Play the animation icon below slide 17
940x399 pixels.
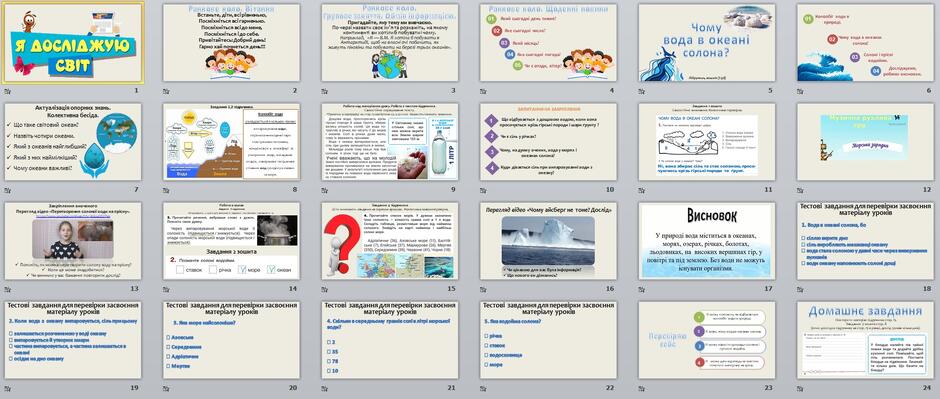pos(641,289)
